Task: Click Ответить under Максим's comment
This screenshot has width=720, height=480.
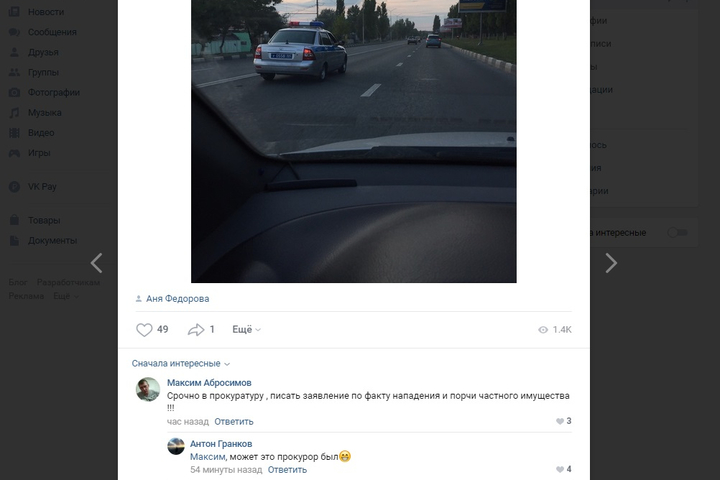Action: click(x=234, y=422)
